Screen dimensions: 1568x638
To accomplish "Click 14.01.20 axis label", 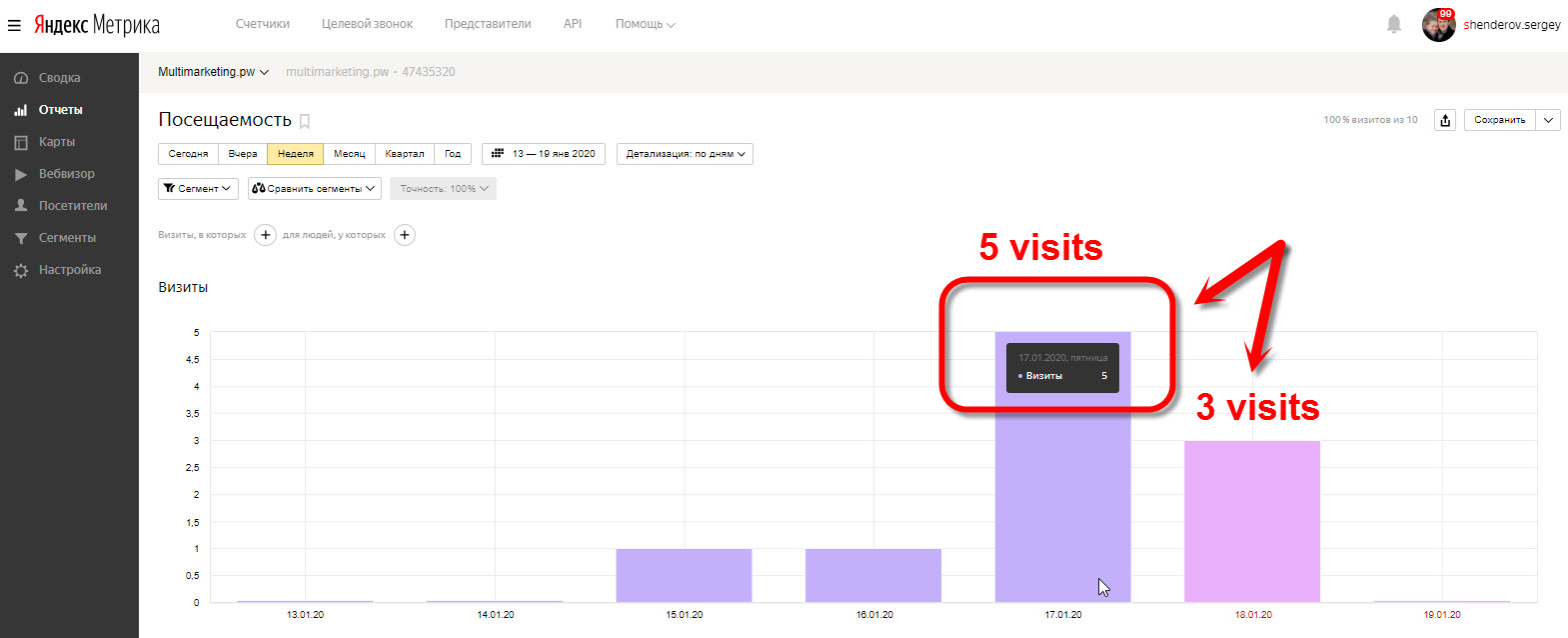I will [495, 614].
